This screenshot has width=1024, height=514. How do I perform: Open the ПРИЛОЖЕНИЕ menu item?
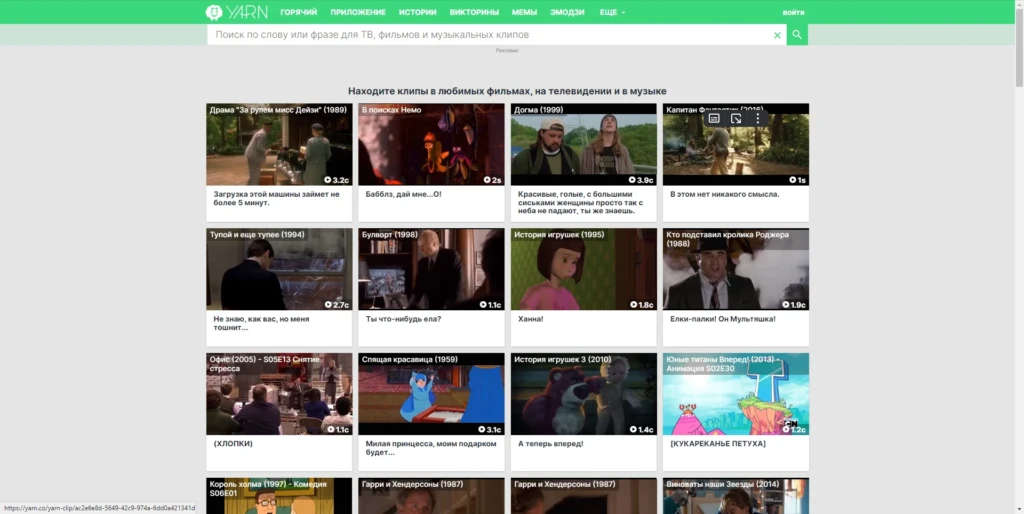[358, 12]
